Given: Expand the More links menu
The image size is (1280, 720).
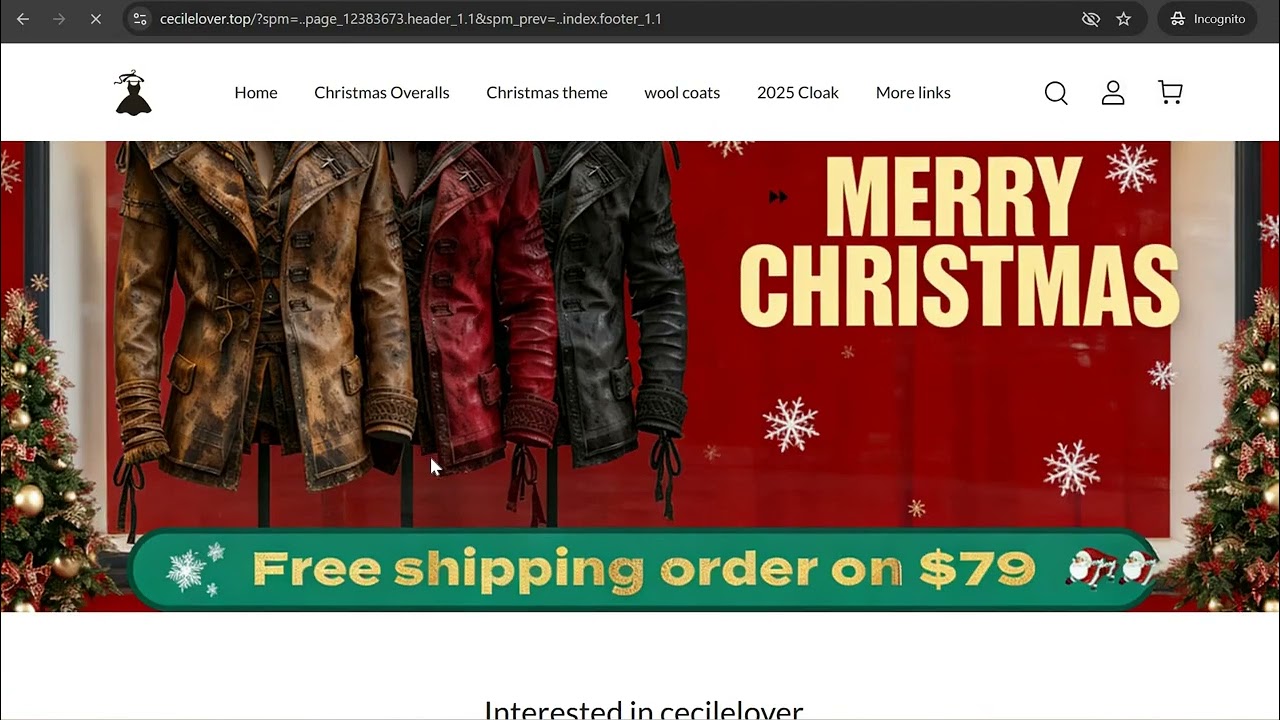Looking at the screenshot, I should pos(913,93).
